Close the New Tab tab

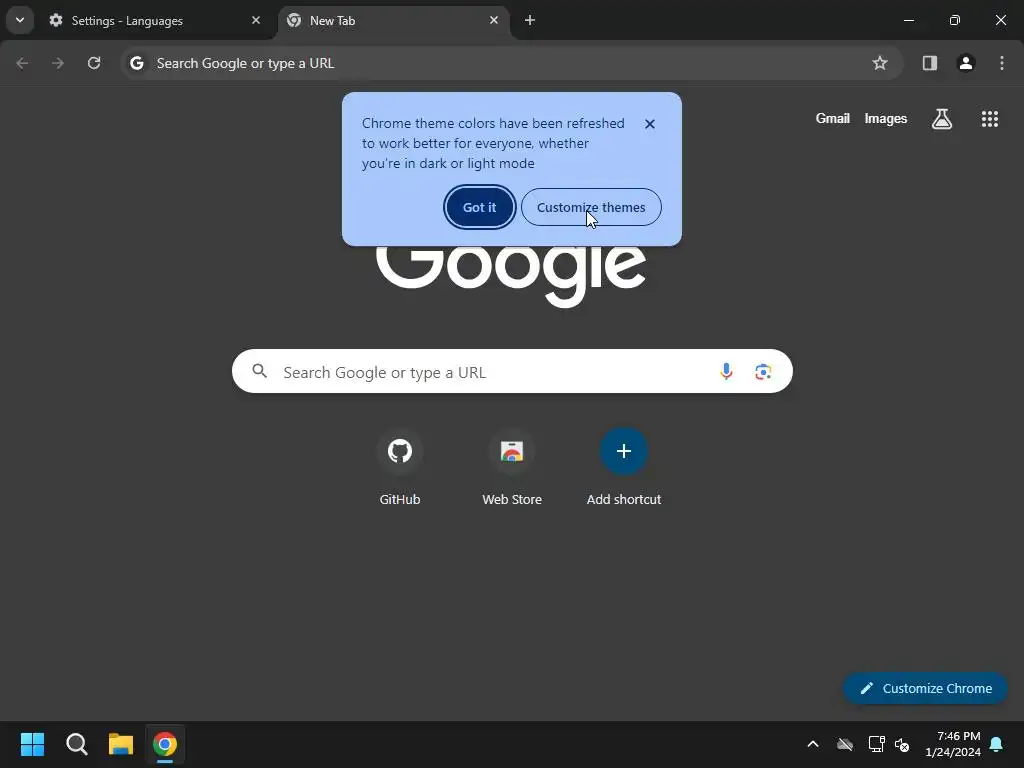coord(494,20)
